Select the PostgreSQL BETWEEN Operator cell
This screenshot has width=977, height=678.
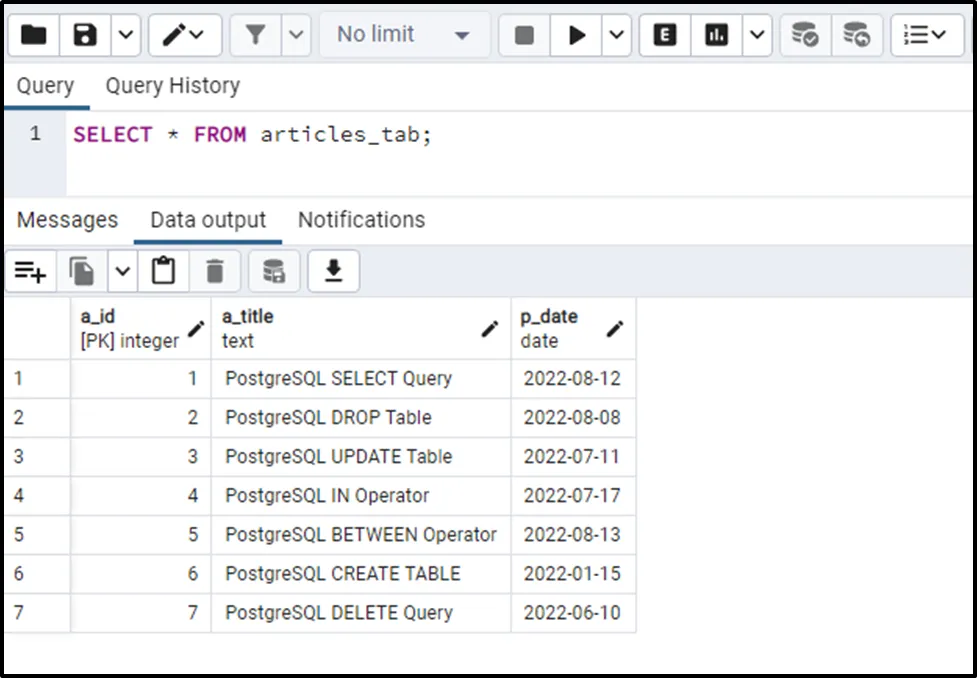tap(360, 535)
